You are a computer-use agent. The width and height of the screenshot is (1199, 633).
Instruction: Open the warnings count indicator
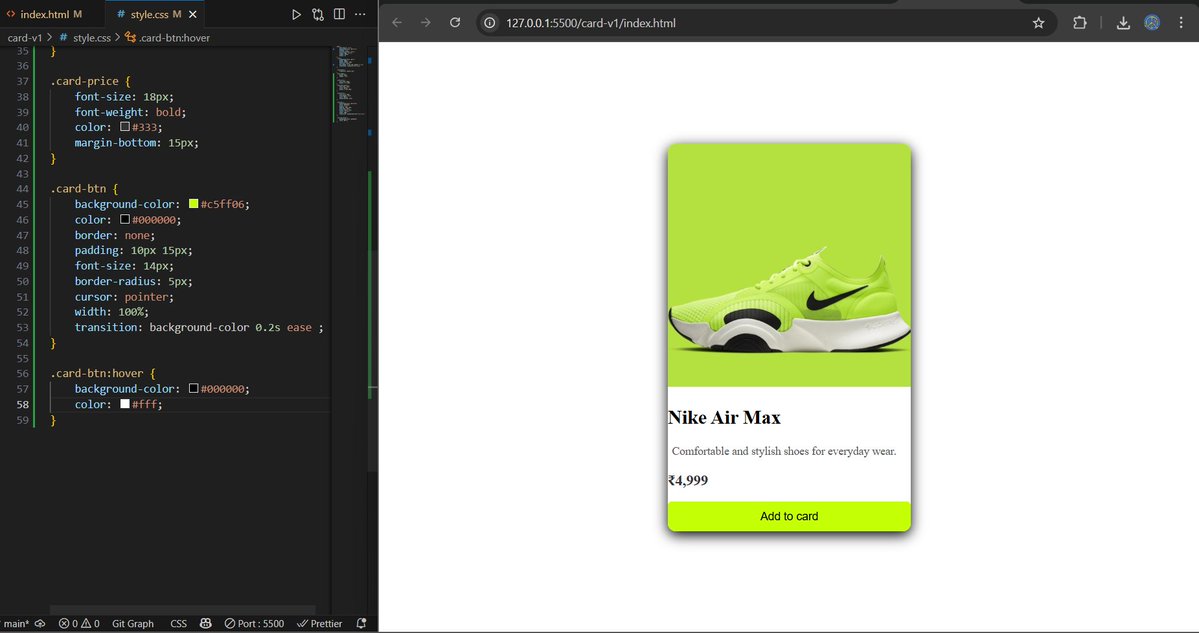pyautogui.click(x=91, y=624)
